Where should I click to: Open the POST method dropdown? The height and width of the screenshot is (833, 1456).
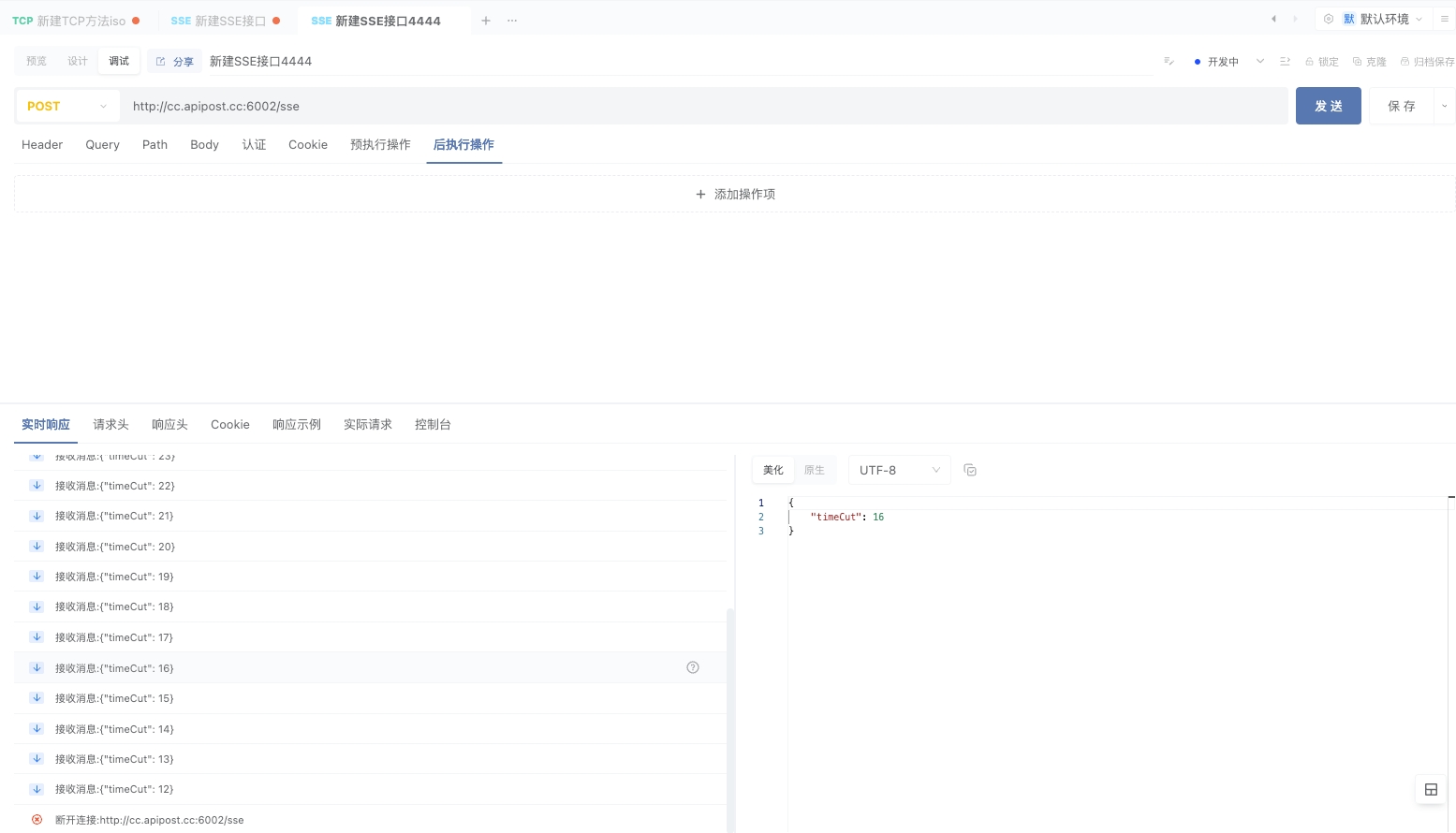pyautogui.click(x=67, y=106)
